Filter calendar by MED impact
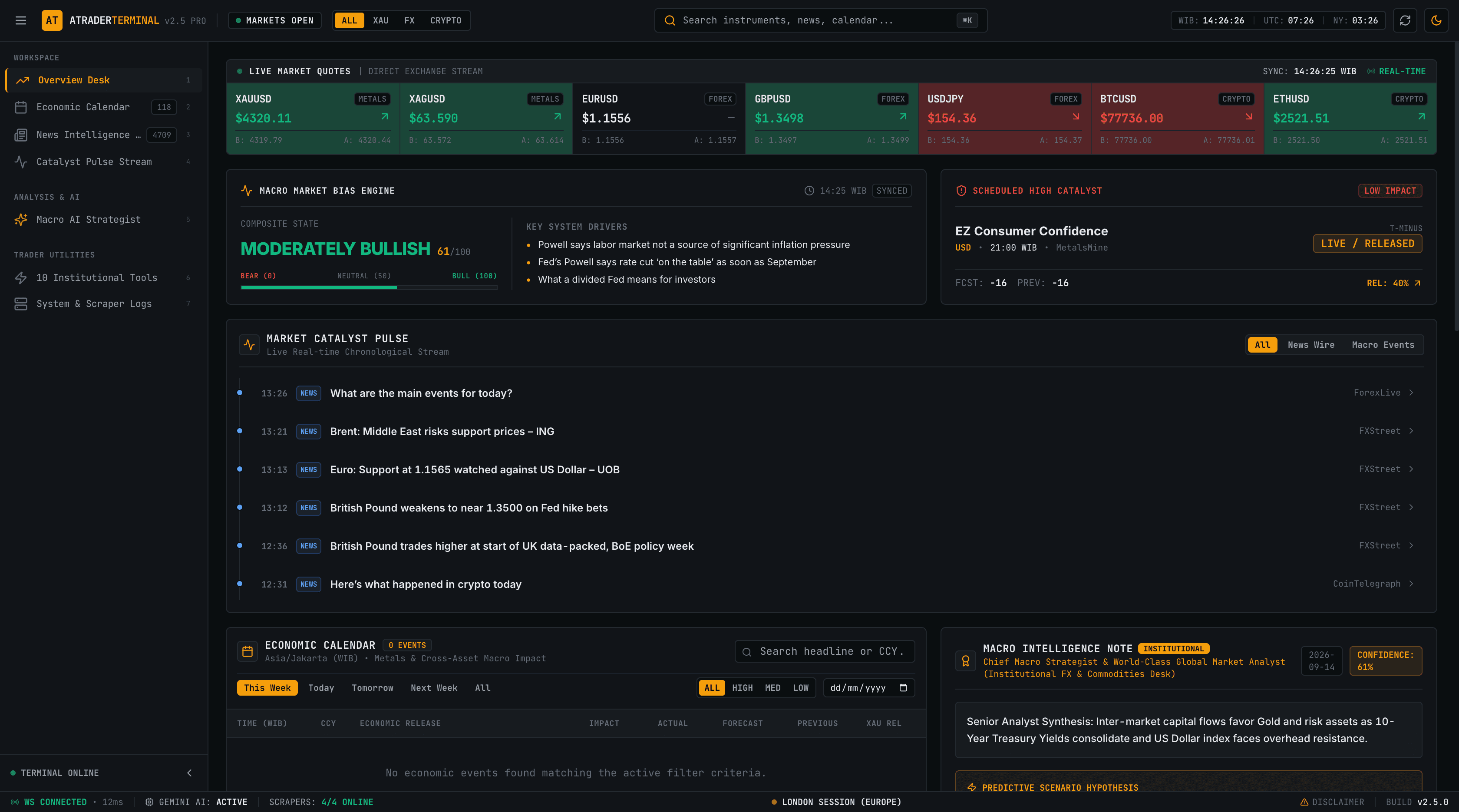This screenshot has width=1459, height=812. point(772,688)
